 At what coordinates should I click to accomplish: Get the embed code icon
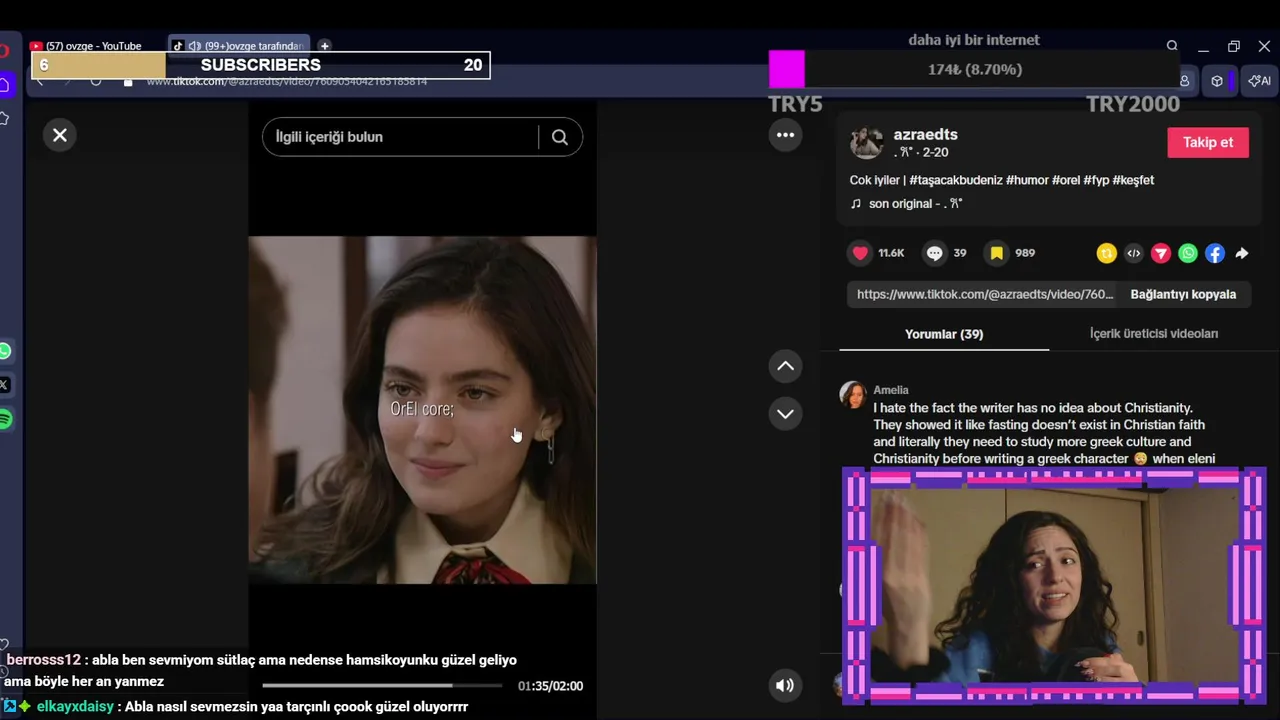1133,253
